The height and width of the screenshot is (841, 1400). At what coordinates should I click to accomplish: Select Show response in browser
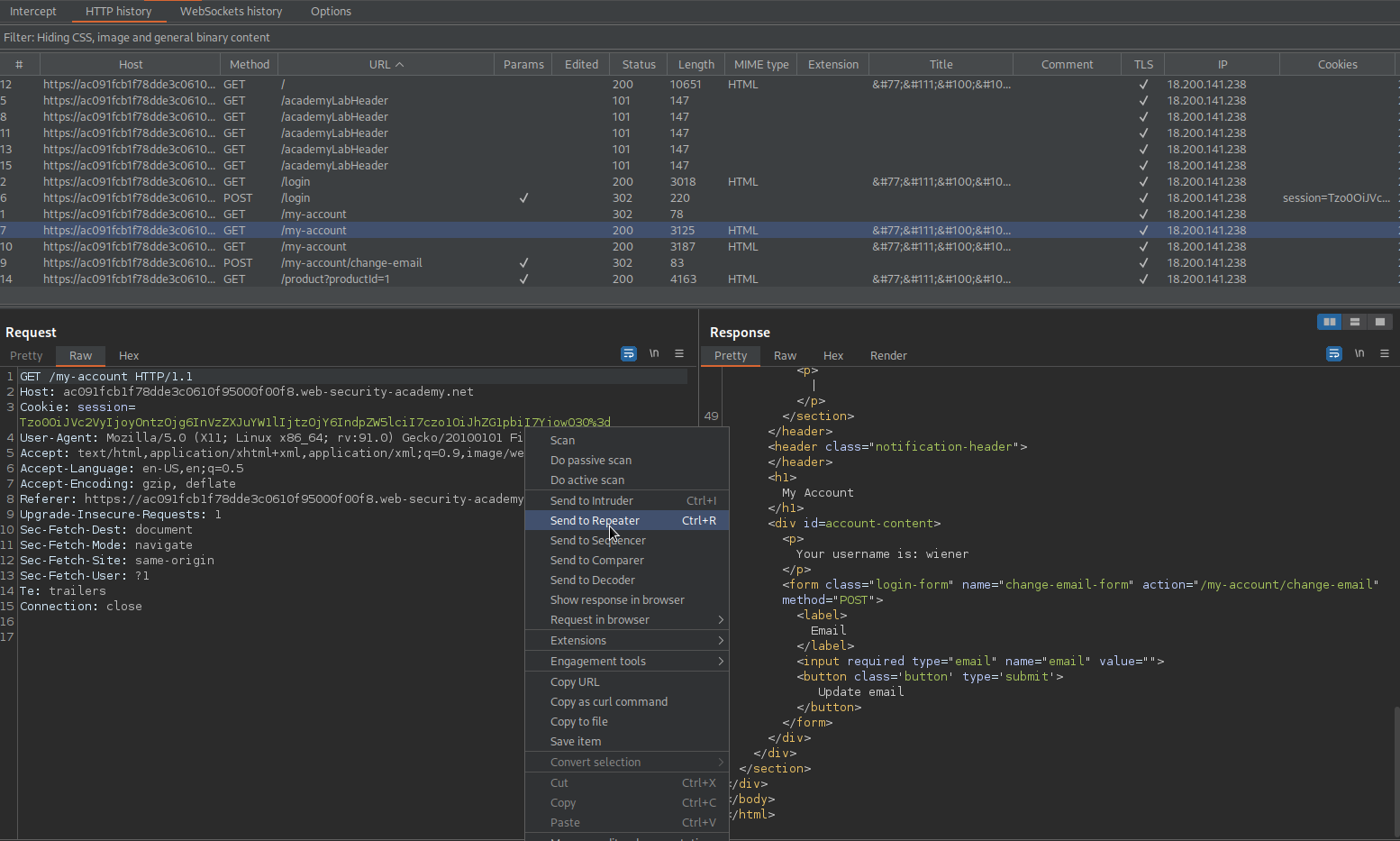[627, 600]
